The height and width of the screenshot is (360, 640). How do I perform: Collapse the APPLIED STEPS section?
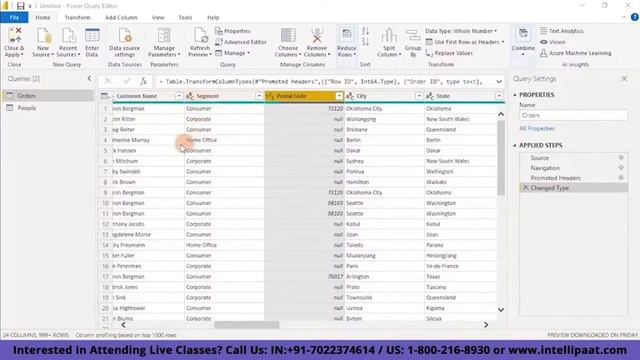point(515,145)
